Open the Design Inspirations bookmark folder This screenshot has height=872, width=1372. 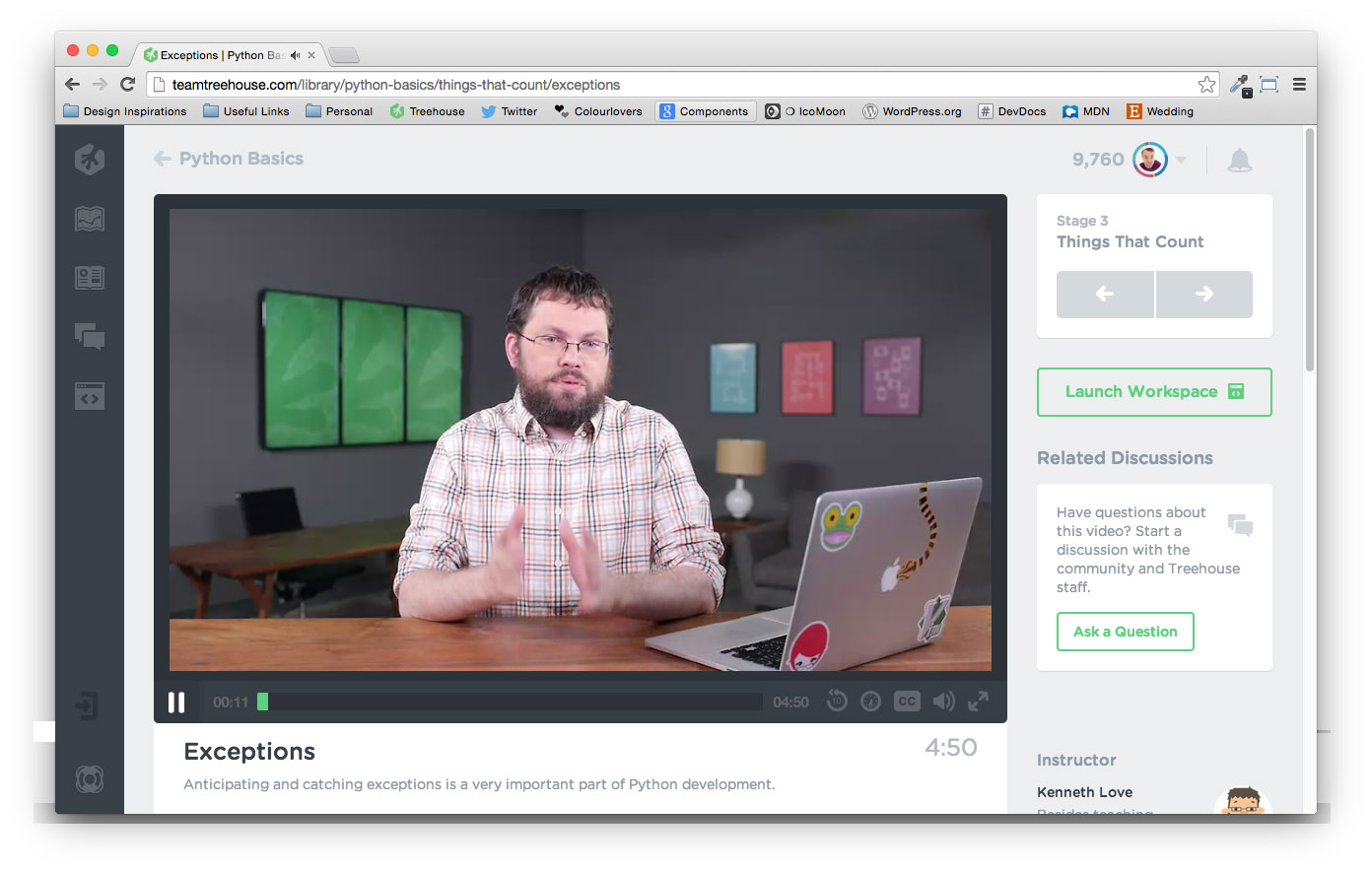coord(125,111)
